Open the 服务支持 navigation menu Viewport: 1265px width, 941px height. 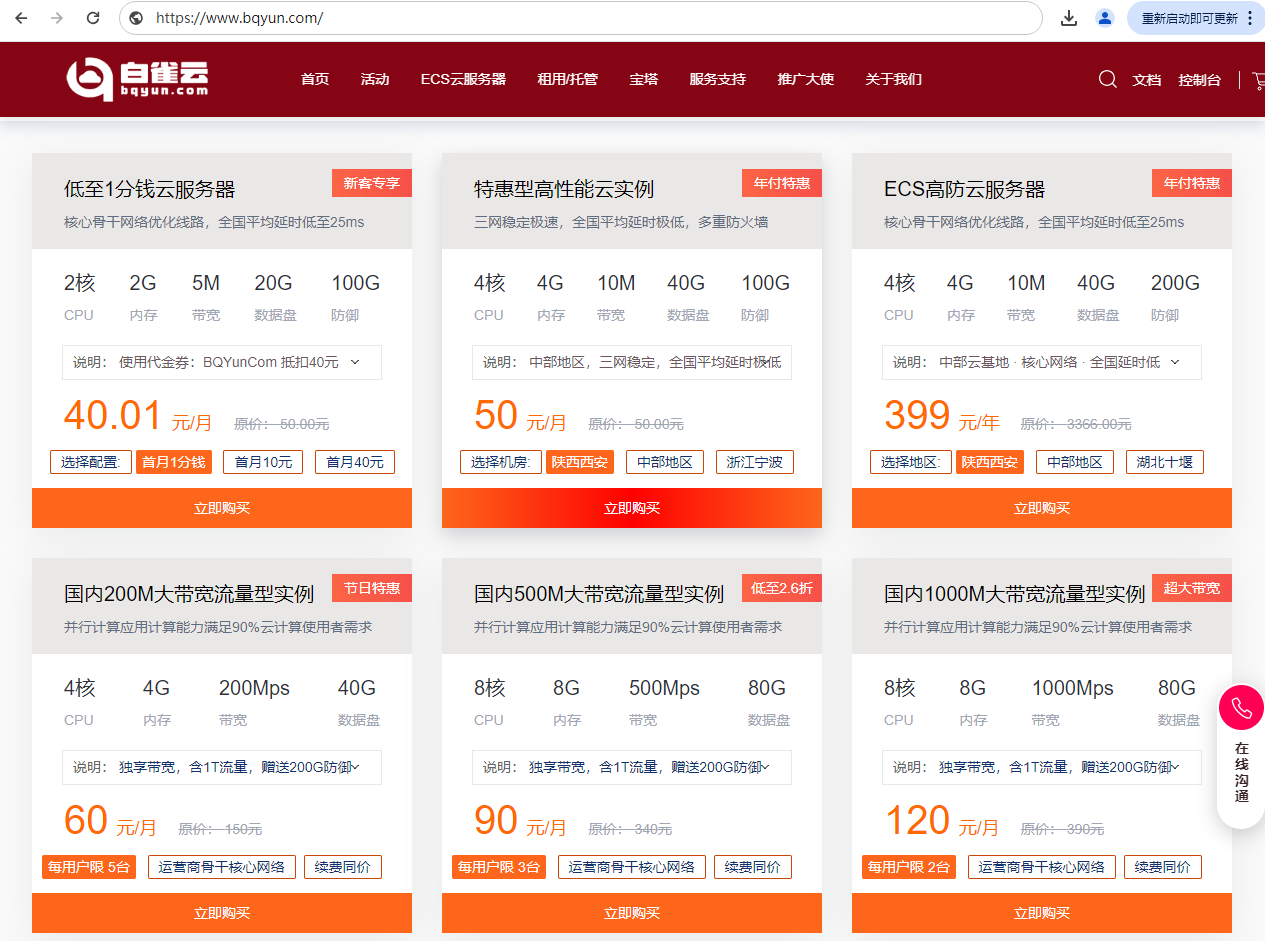click(x=717, y=79)
